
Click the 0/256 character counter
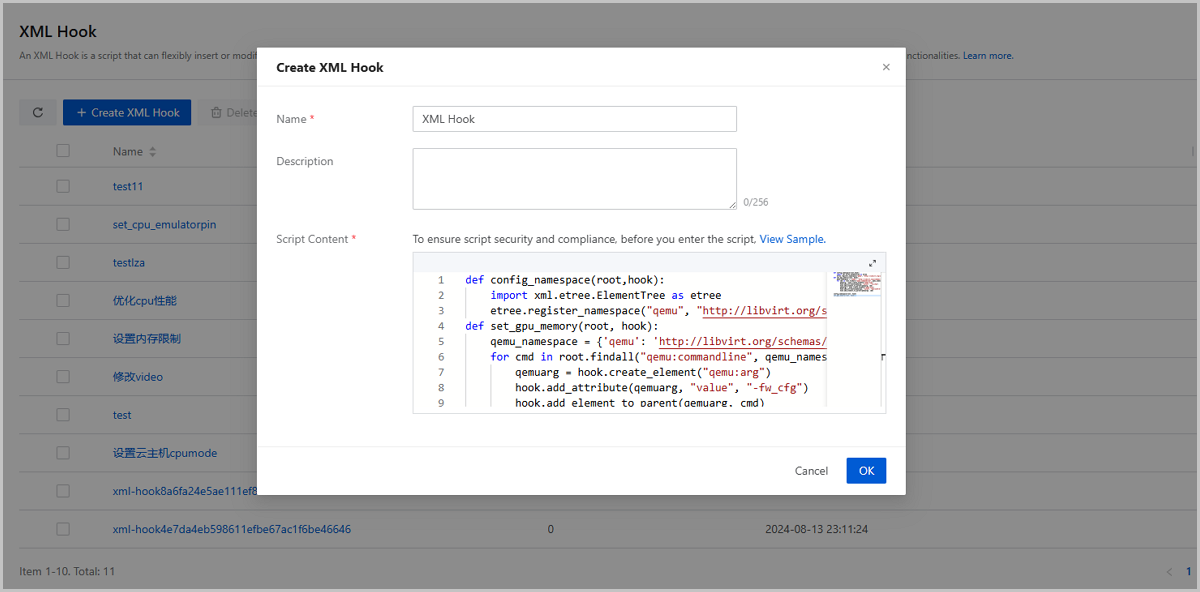click(x=756, y=202)
